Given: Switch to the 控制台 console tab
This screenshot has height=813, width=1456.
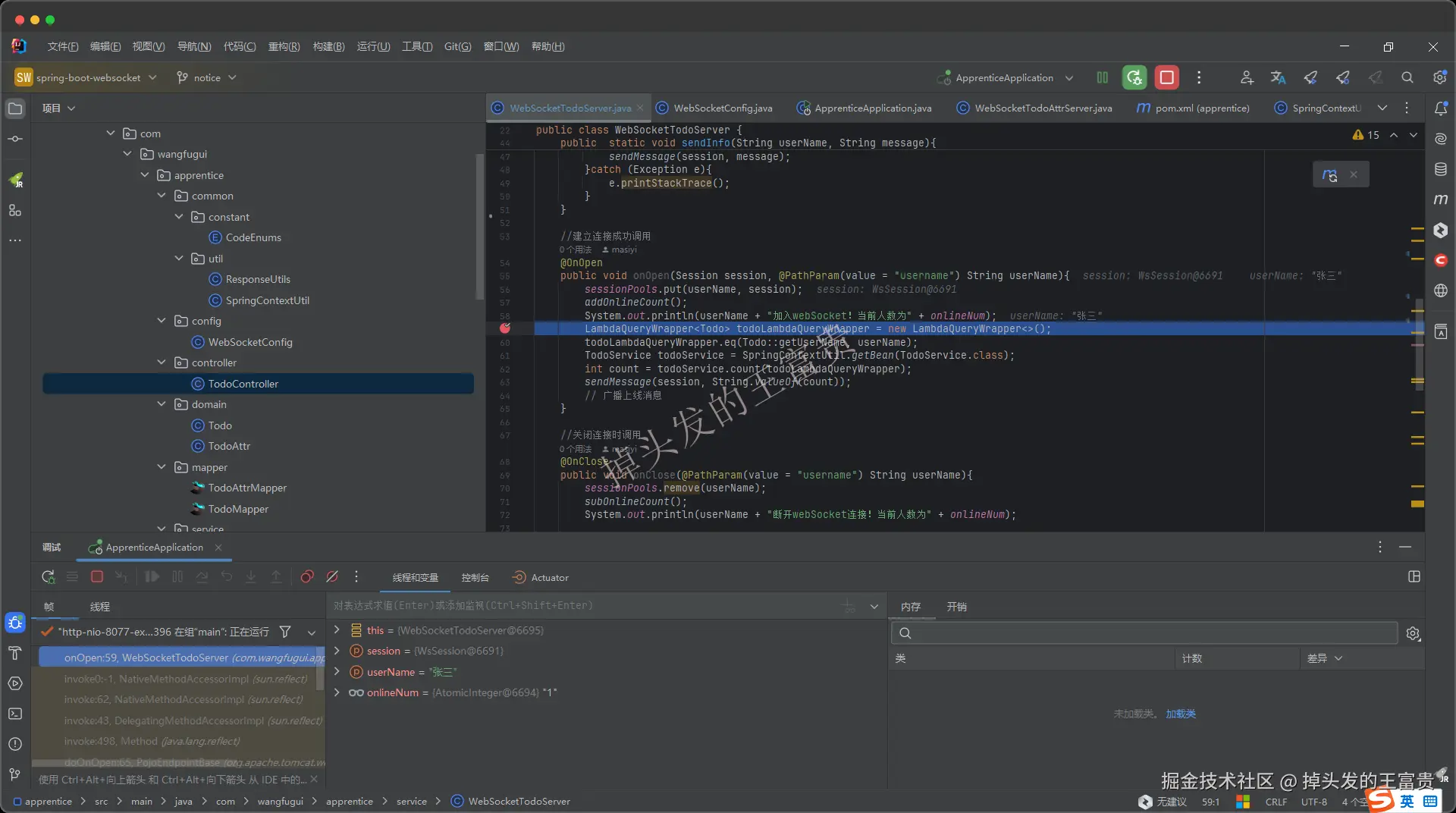Looking at the screenshot, I should (x=475, y=578).
